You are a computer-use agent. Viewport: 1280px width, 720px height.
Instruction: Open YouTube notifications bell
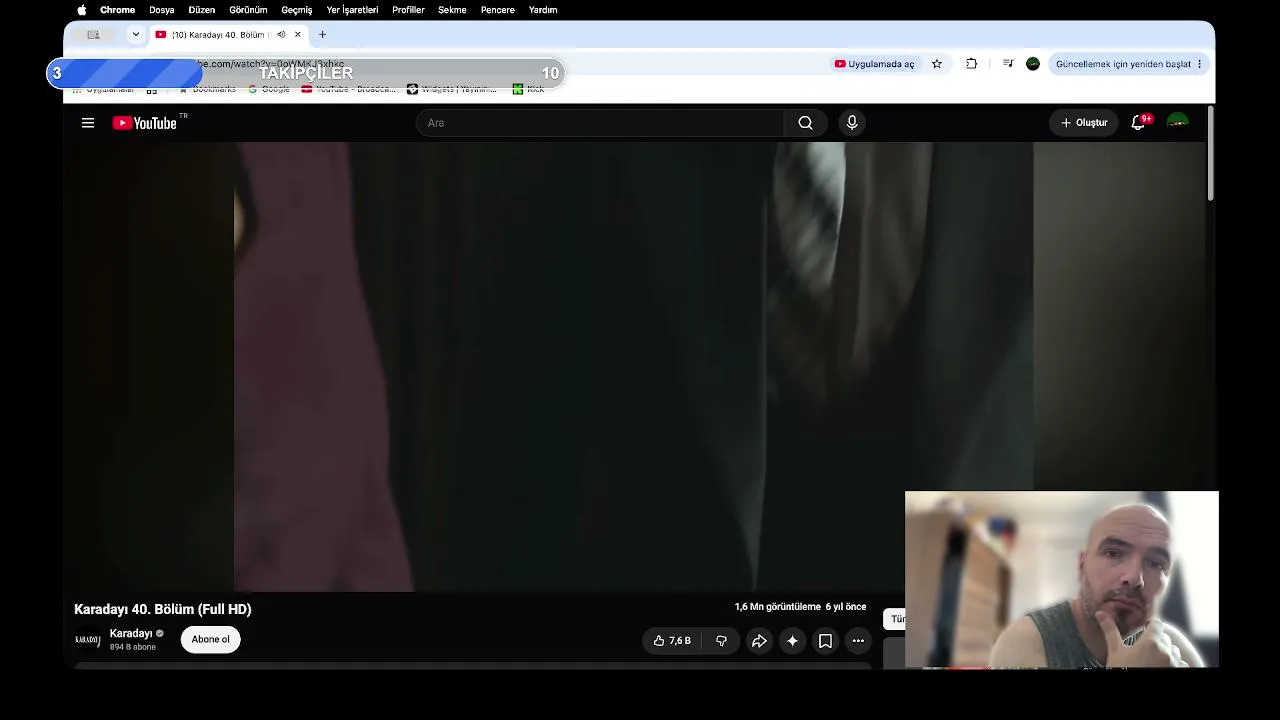pyautogui.click(x=1138, y=123)
